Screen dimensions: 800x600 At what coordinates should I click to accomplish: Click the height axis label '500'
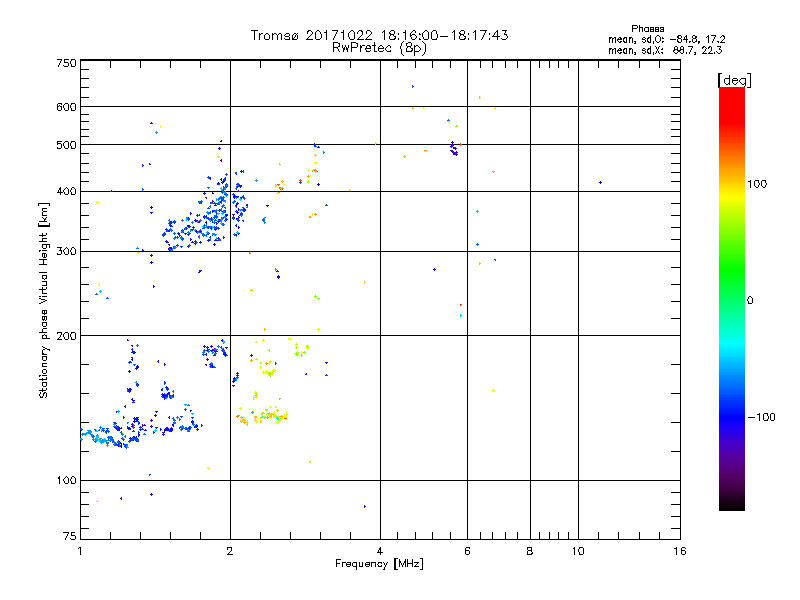click(x=66, y=145)
